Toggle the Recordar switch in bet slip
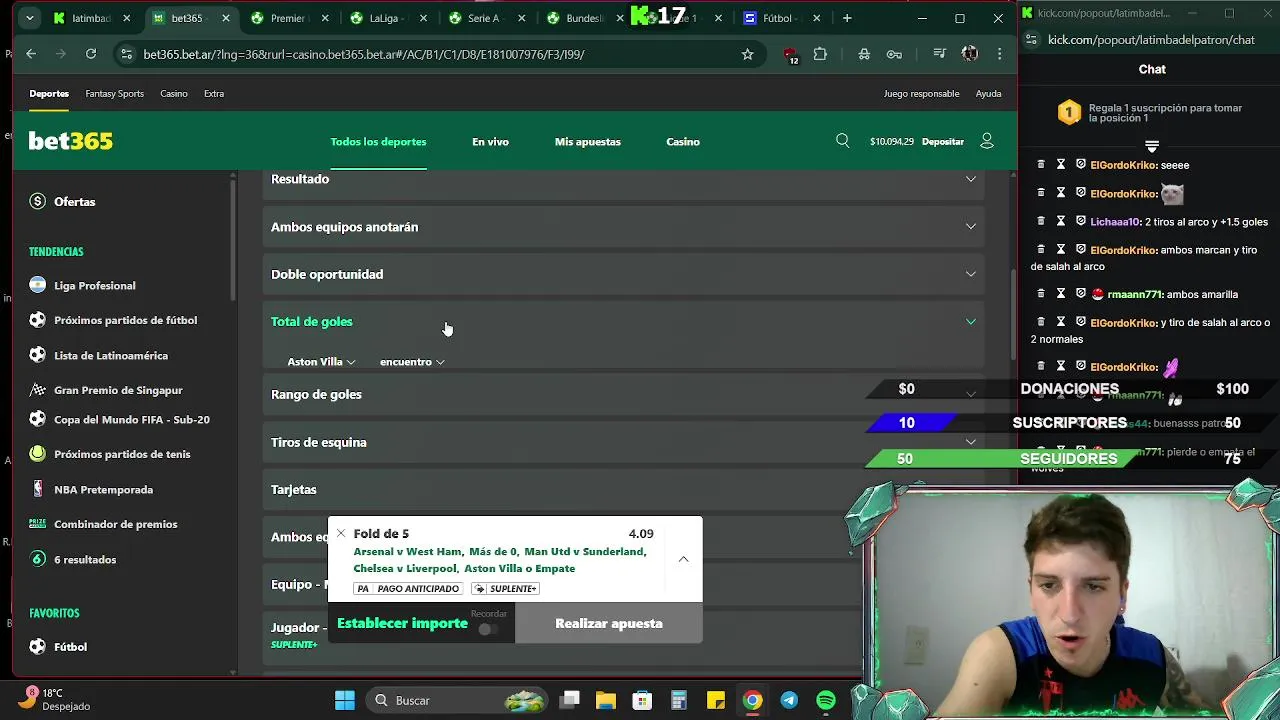1280x720 pixels. 488,629
